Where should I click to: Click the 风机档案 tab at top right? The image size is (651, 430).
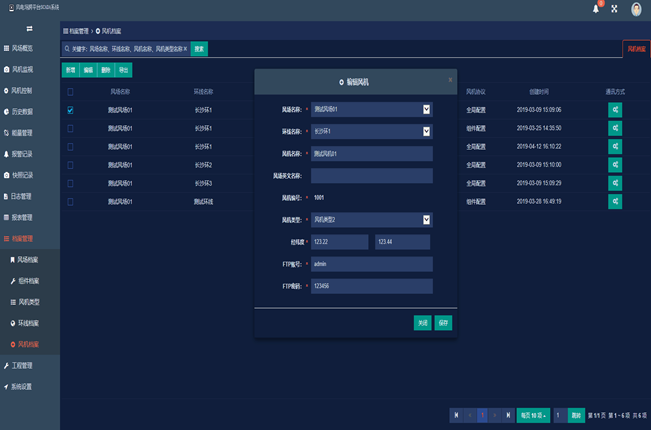[x=635, y=48]
